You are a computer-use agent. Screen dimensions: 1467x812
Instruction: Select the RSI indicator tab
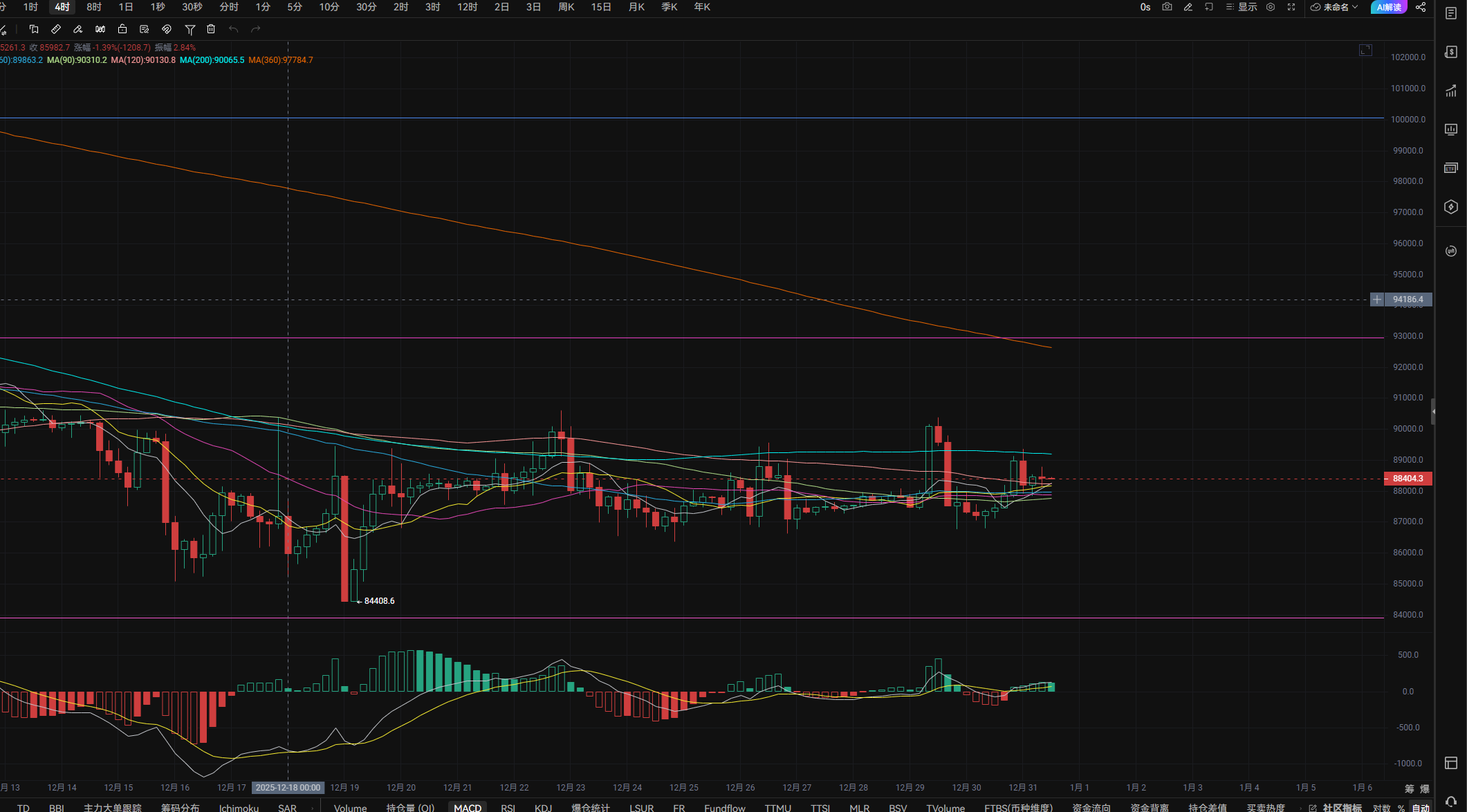508,807
